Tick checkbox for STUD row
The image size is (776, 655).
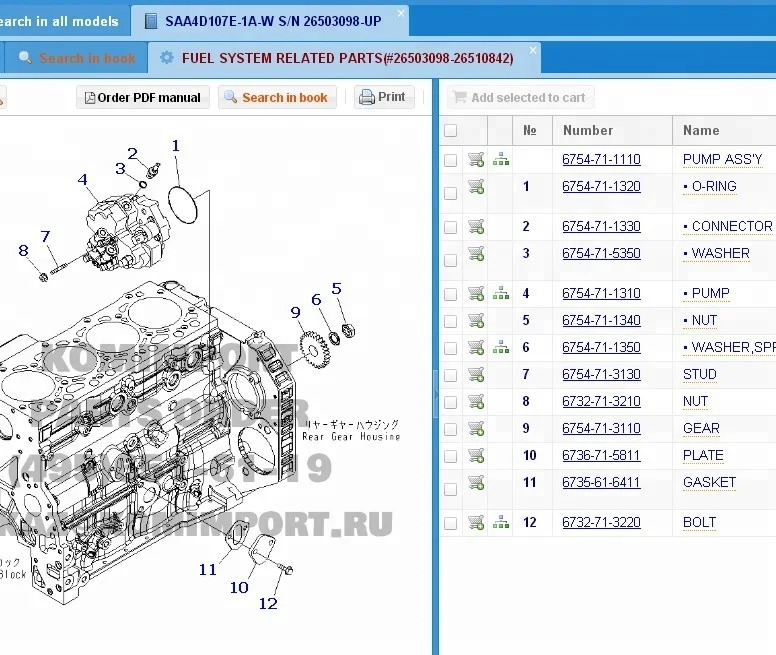[x=450, y=375]
